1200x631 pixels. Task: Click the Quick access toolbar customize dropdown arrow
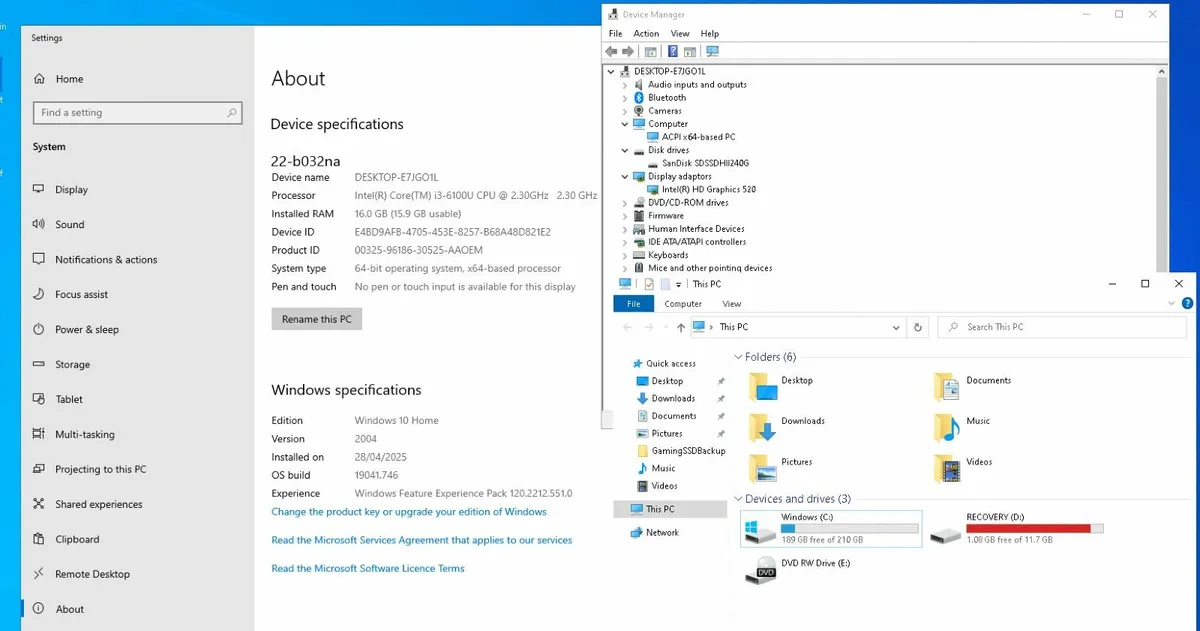tap(679, 285)
